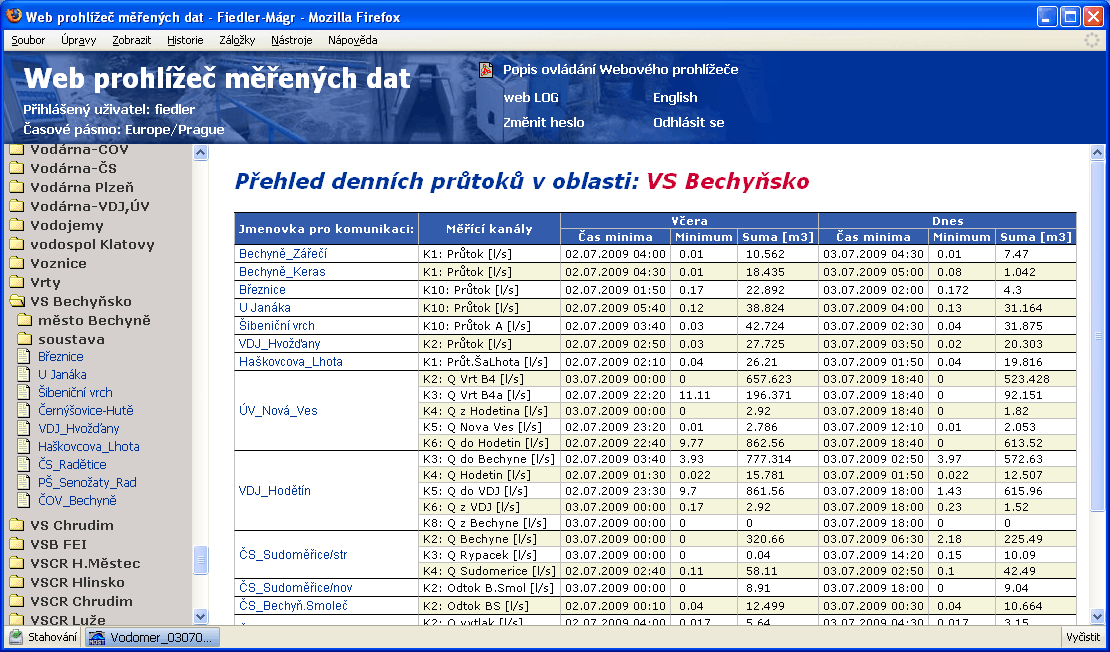Screen dimensions: 1110x652
Task: Click the document icon beside Březnice in sidebar
Action: point(24,357)
